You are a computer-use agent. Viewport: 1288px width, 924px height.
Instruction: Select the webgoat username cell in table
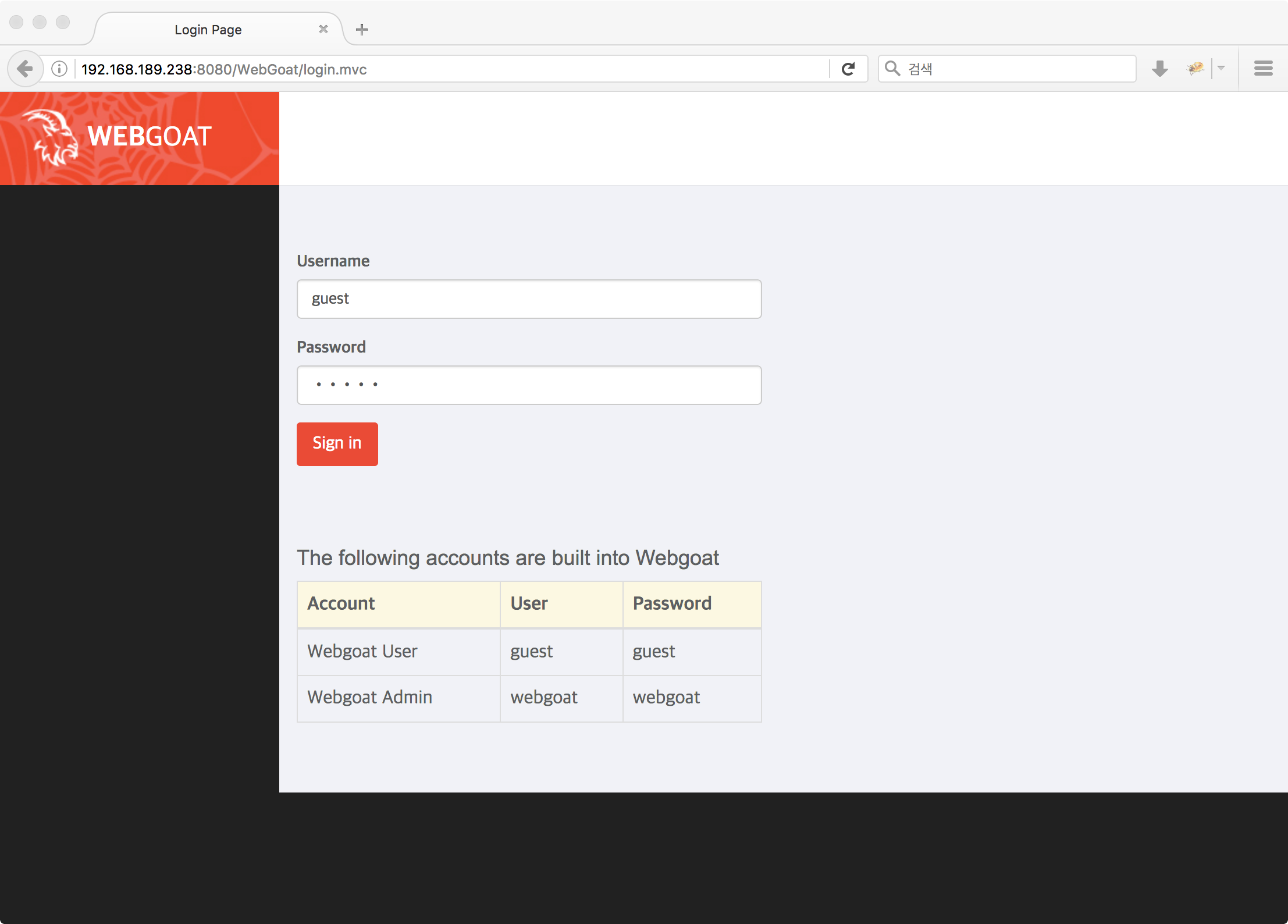(561, 698)
